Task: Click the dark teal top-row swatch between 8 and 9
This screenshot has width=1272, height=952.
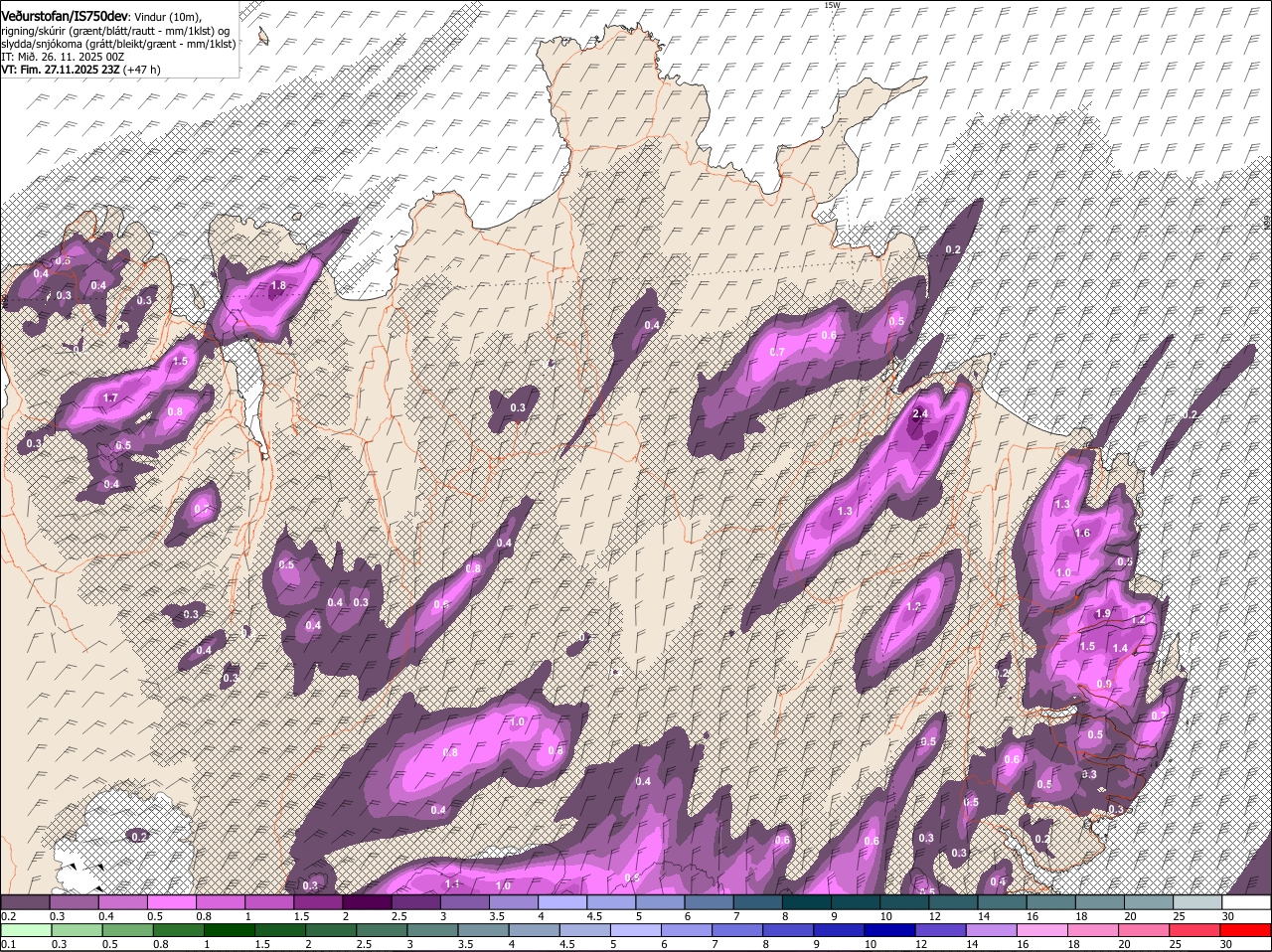Action: [x=805, y=902]
